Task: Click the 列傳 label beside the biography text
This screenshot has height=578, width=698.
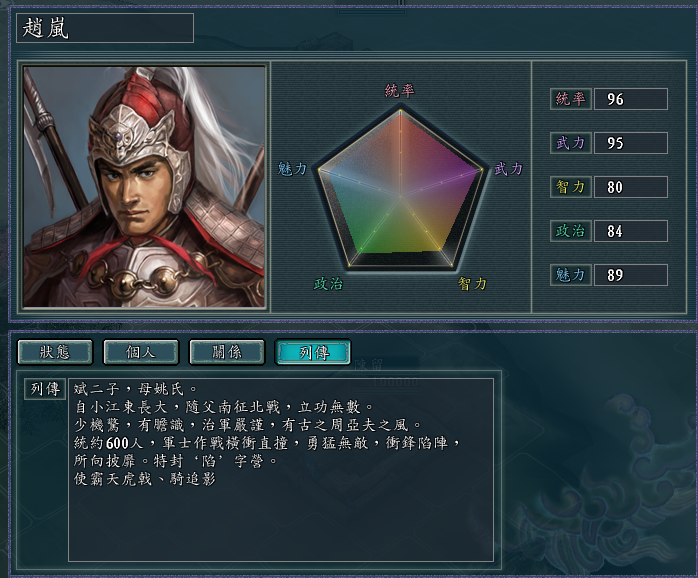Action: point(44,389)
